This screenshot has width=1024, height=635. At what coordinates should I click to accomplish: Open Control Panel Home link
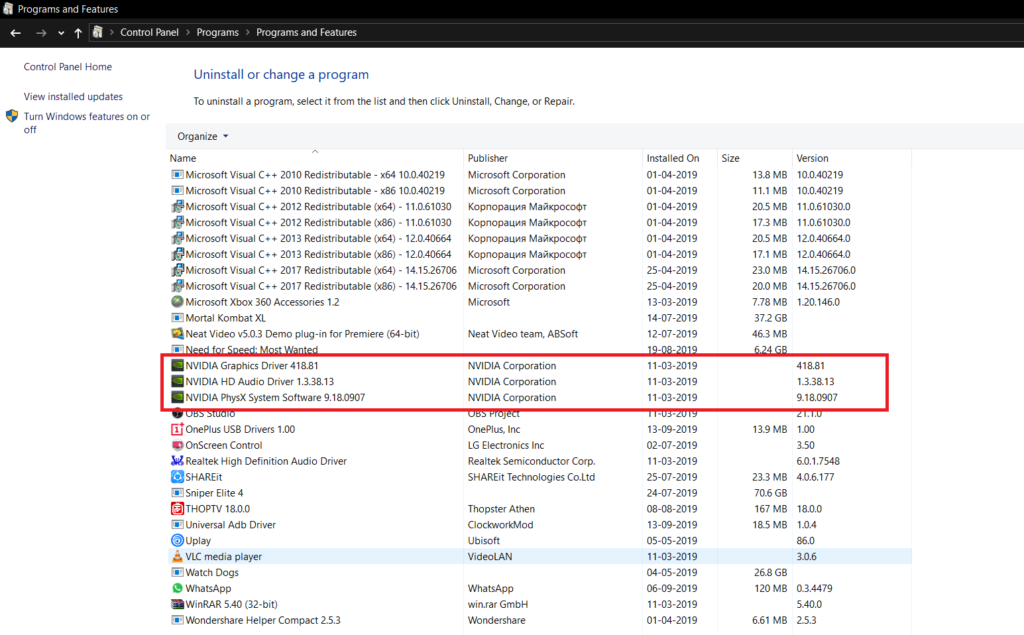click(68, 67)
